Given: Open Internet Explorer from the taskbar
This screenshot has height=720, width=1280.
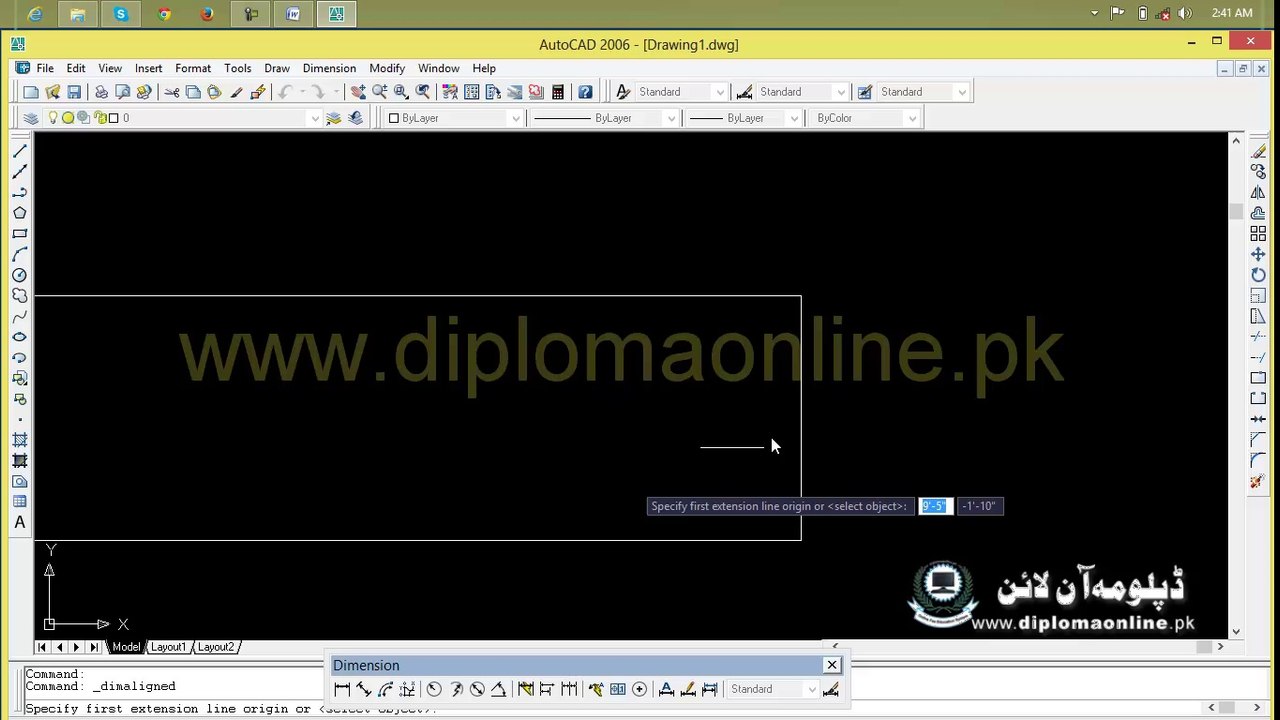Looking at the screenshot, I should (x=35, y=14).
